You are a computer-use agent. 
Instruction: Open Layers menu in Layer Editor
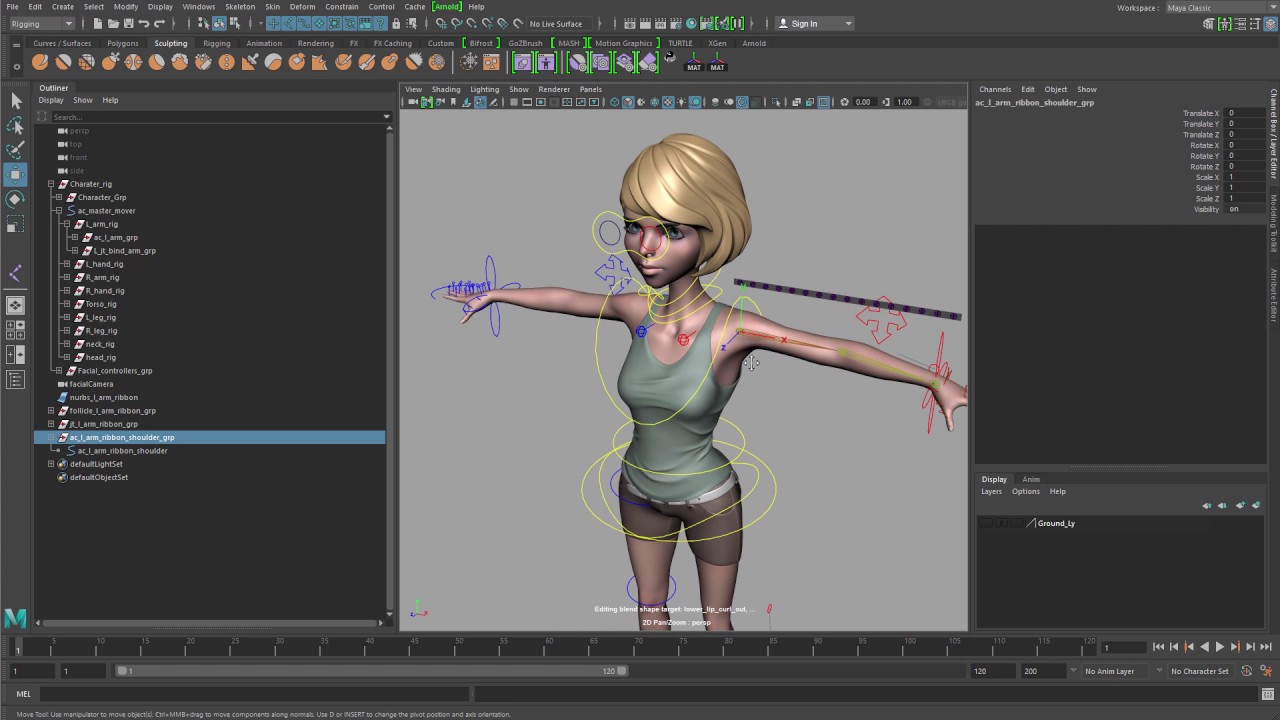coord(991,491)
